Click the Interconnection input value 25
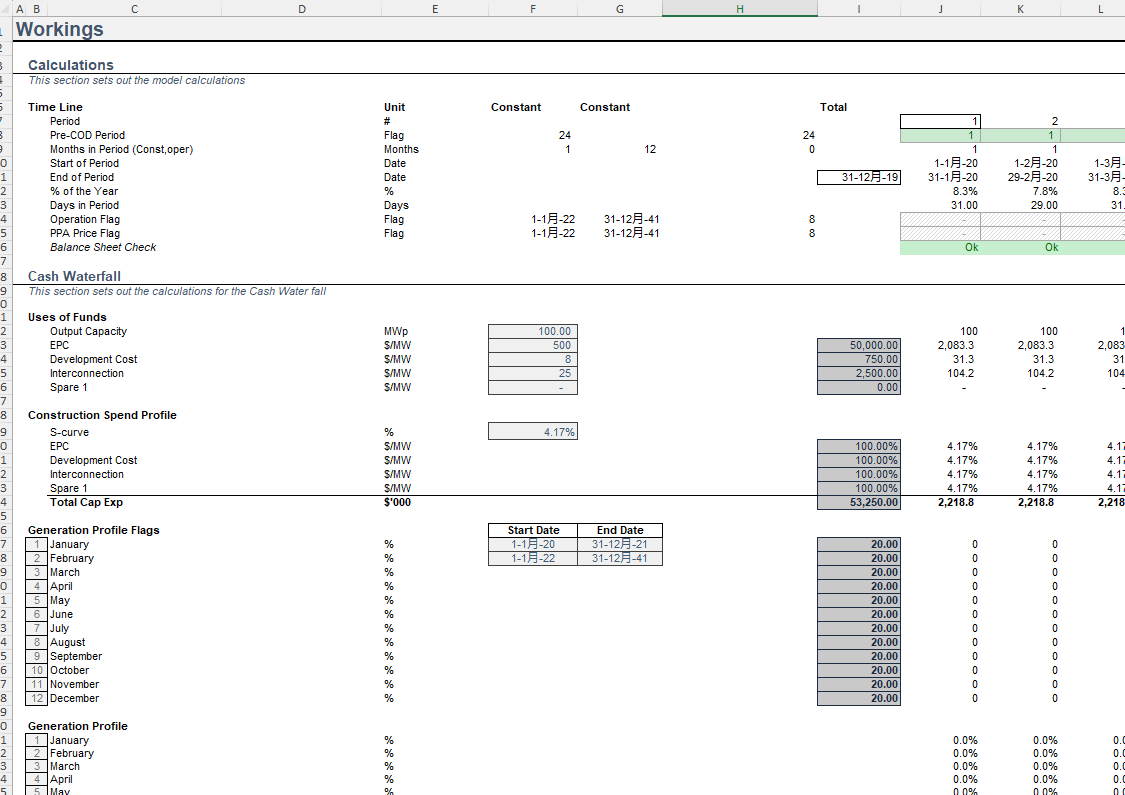The width and height of the screenshot is (1125, 795). [532, 373]
